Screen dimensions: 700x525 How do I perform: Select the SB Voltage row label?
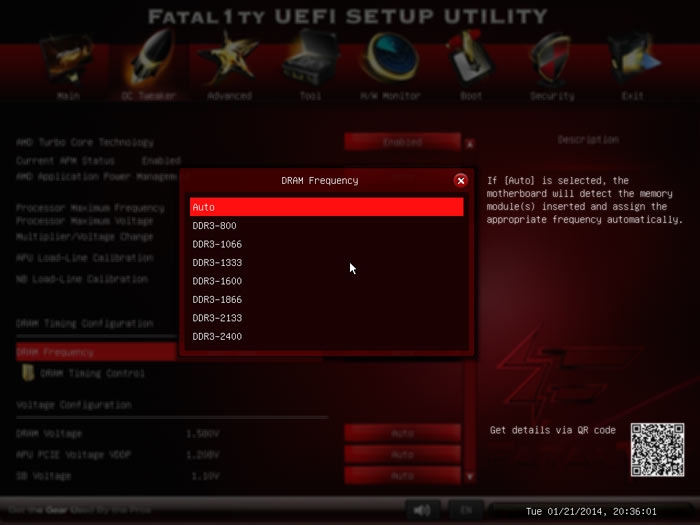pos(44,476)
